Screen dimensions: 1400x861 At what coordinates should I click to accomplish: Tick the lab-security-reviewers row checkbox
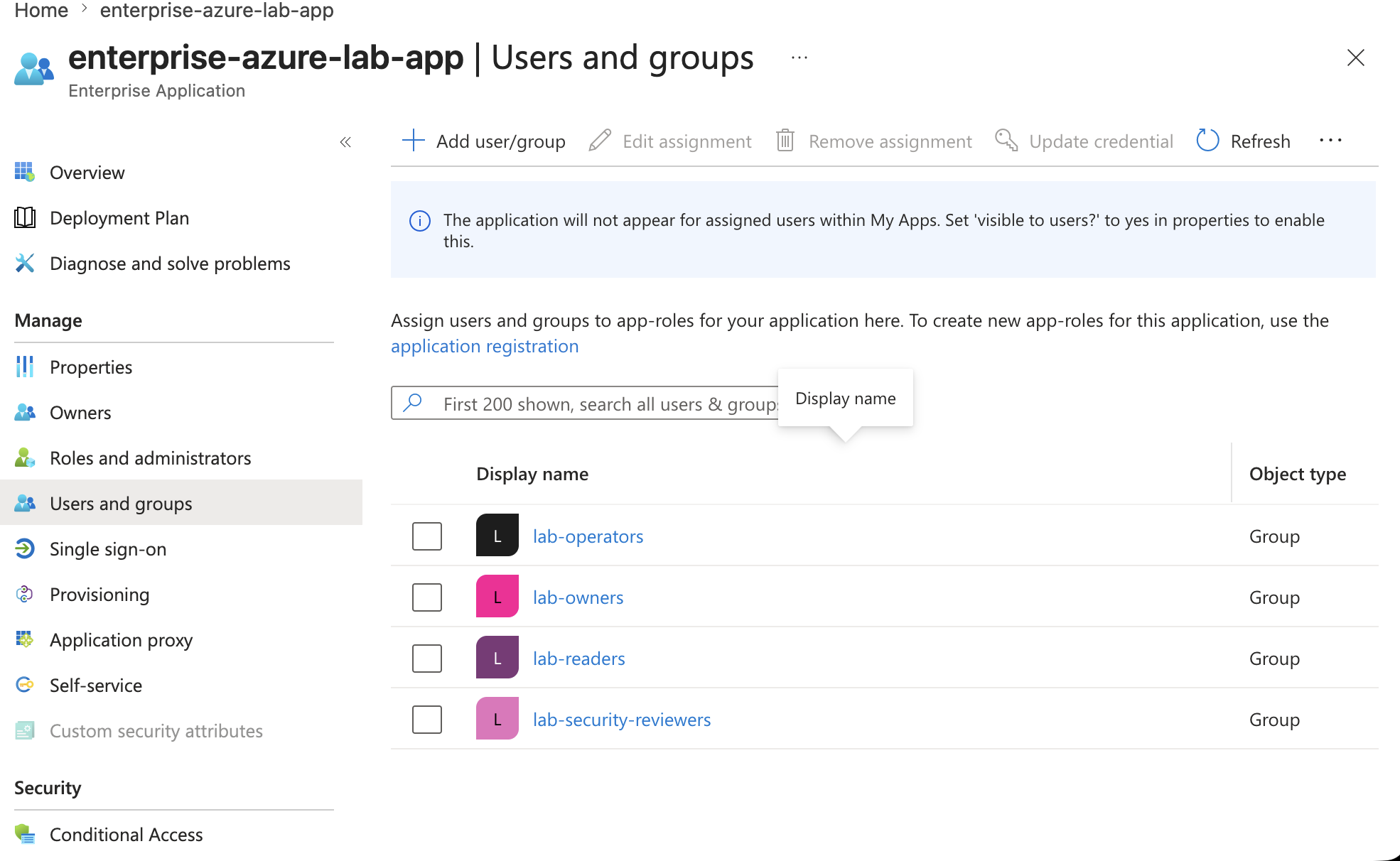click(x=427, y=720)
